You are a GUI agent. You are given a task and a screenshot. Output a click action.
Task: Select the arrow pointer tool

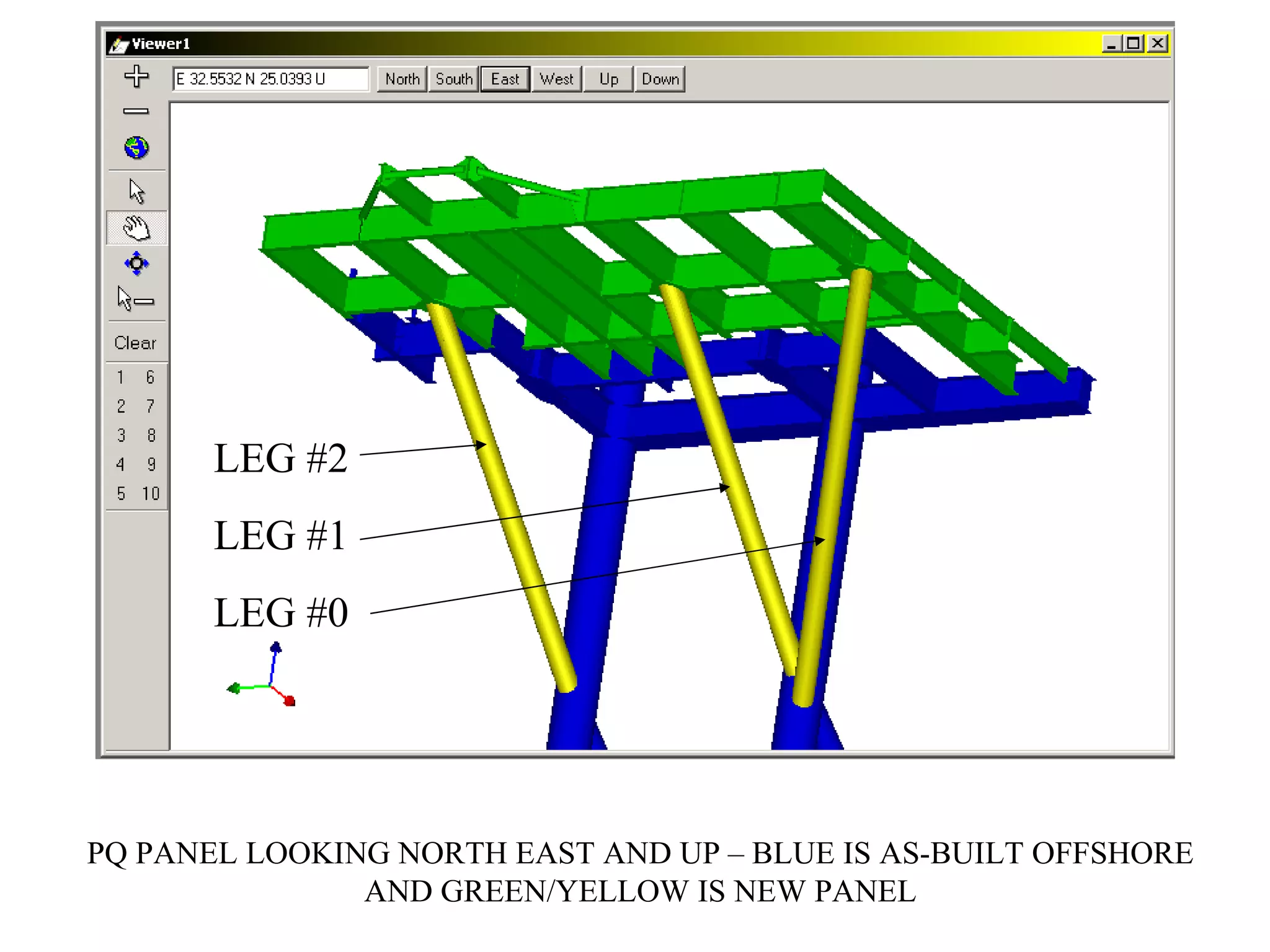pos(136,191)
